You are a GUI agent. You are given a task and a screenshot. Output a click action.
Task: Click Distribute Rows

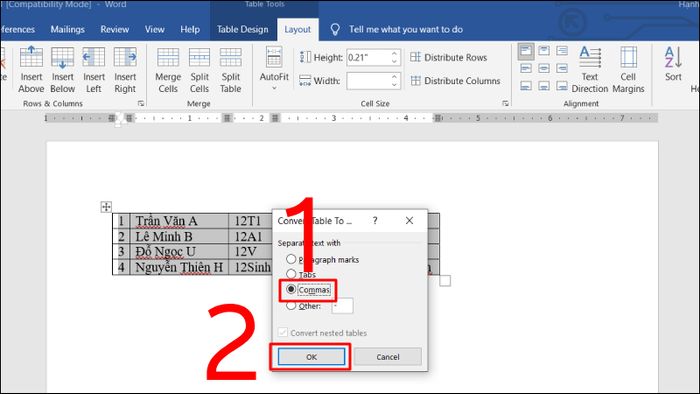click(449, 58)
